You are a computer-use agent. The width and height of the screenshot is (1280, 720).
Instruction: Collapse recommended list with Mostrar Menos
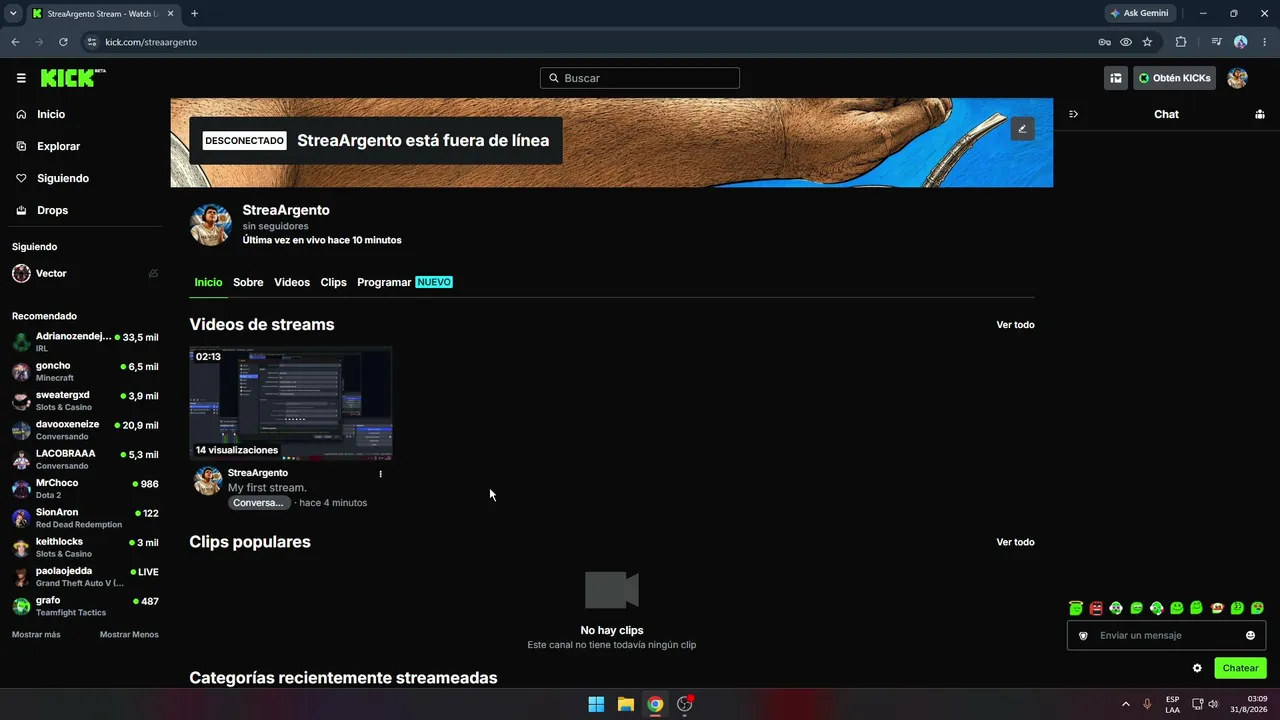coord(129,634)
